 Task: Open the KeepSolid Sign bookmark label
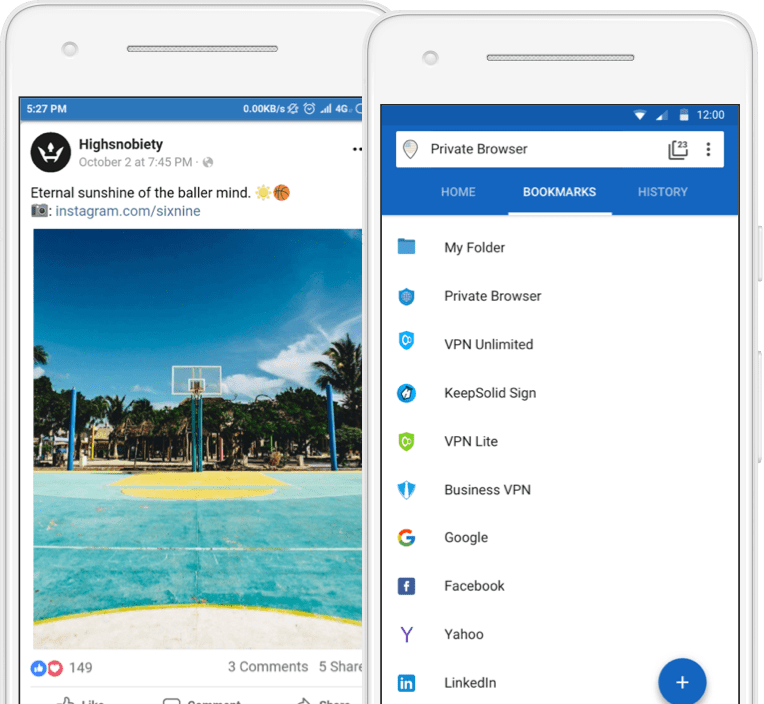click(x=490, y=393)
